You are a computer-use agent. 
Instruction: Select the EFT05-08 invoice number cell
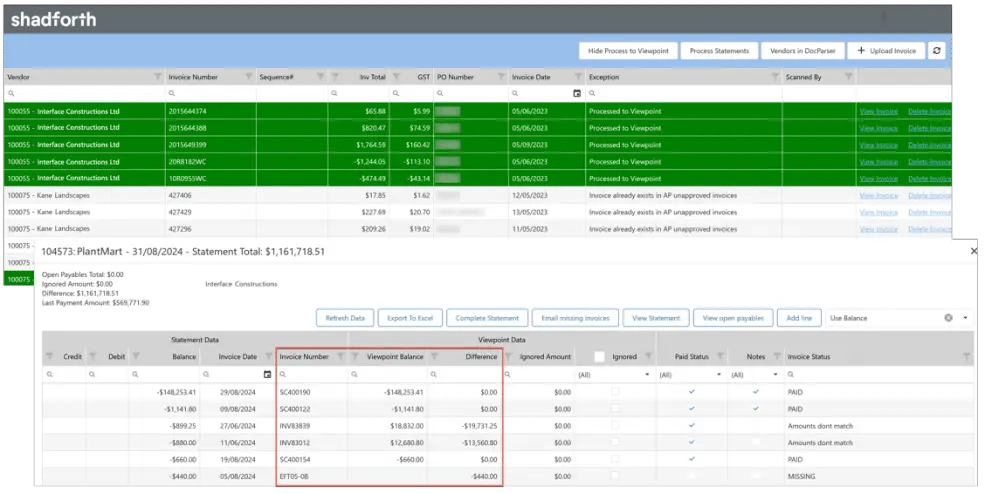tap(312, 476)
